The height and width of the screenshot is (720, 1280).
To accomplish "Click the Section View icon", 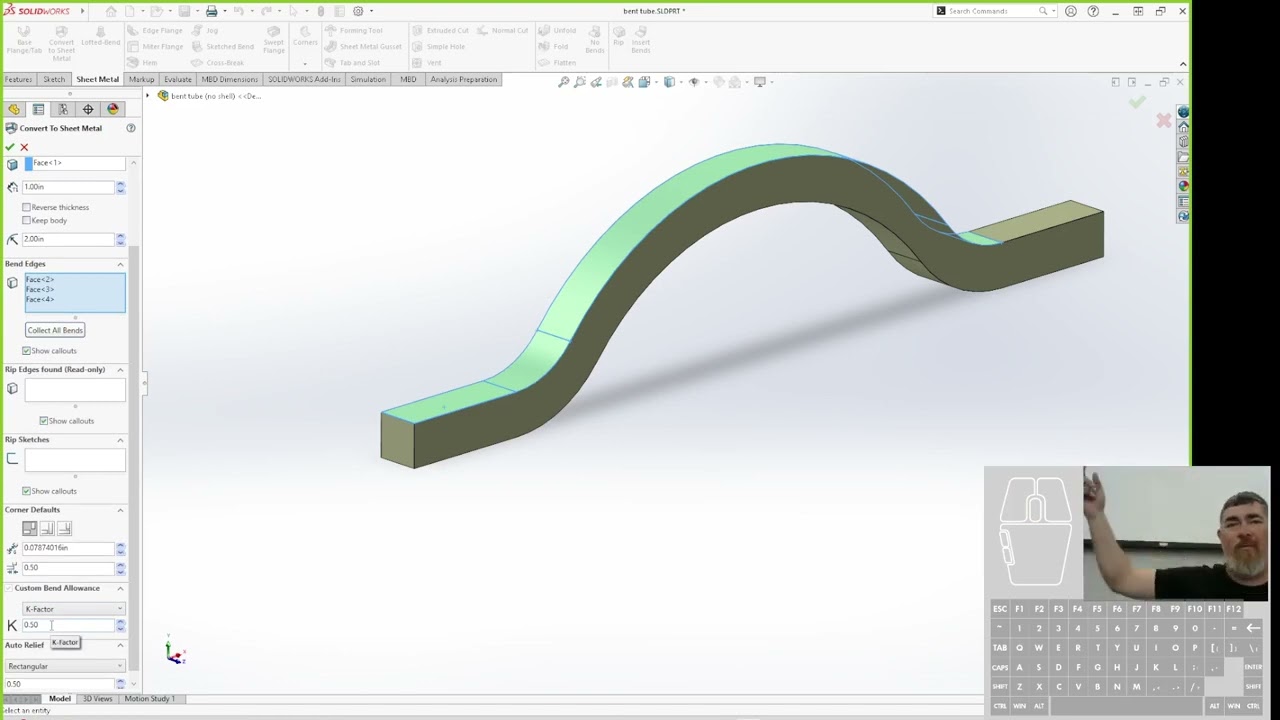I will click(612, 82).
